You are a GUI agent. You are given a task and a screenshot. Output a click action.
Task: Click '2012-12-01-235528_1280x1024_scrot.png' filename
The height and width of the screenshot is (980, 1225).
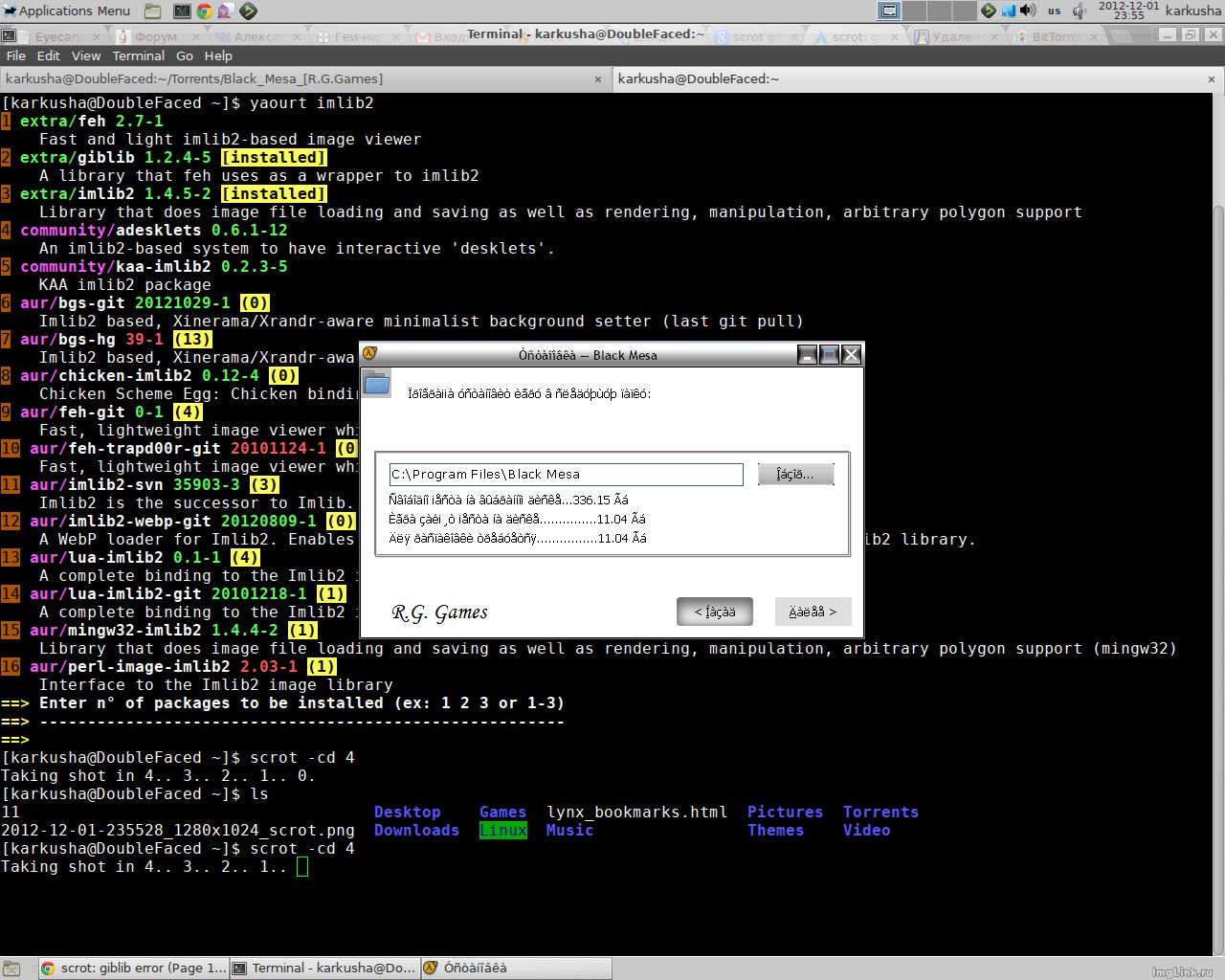coord(178,830)
